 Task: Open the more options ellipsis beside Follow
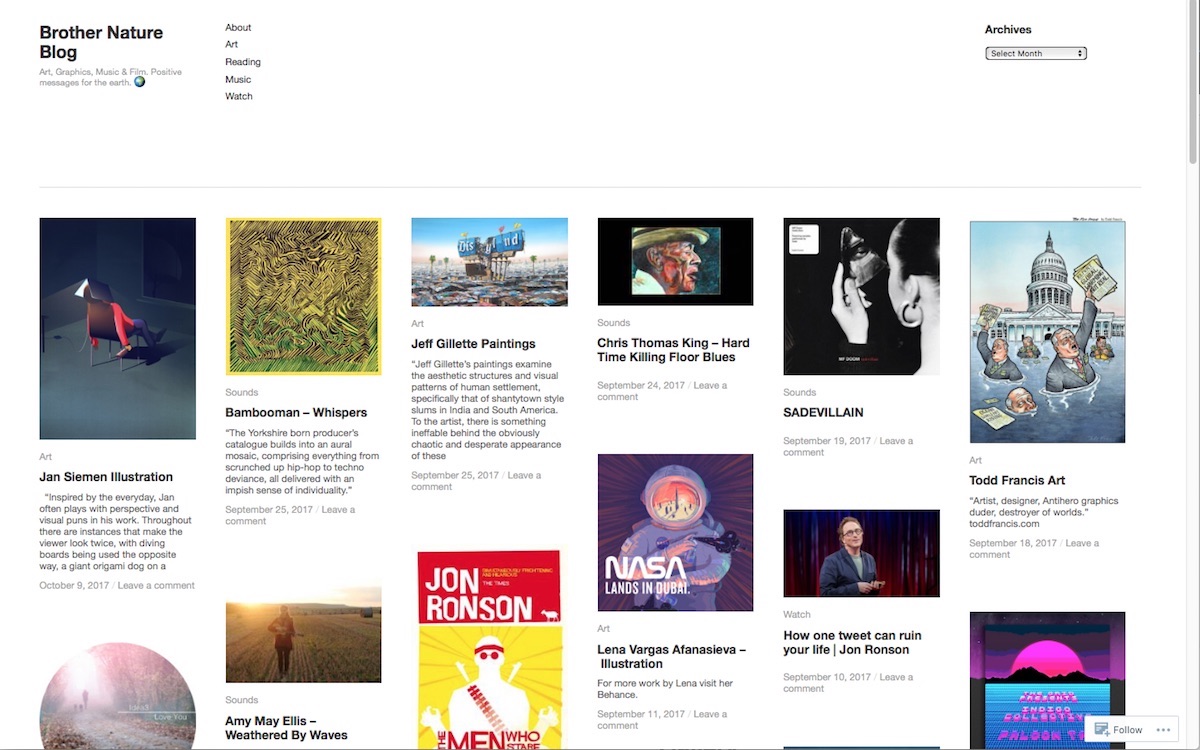pos(1163,730)
